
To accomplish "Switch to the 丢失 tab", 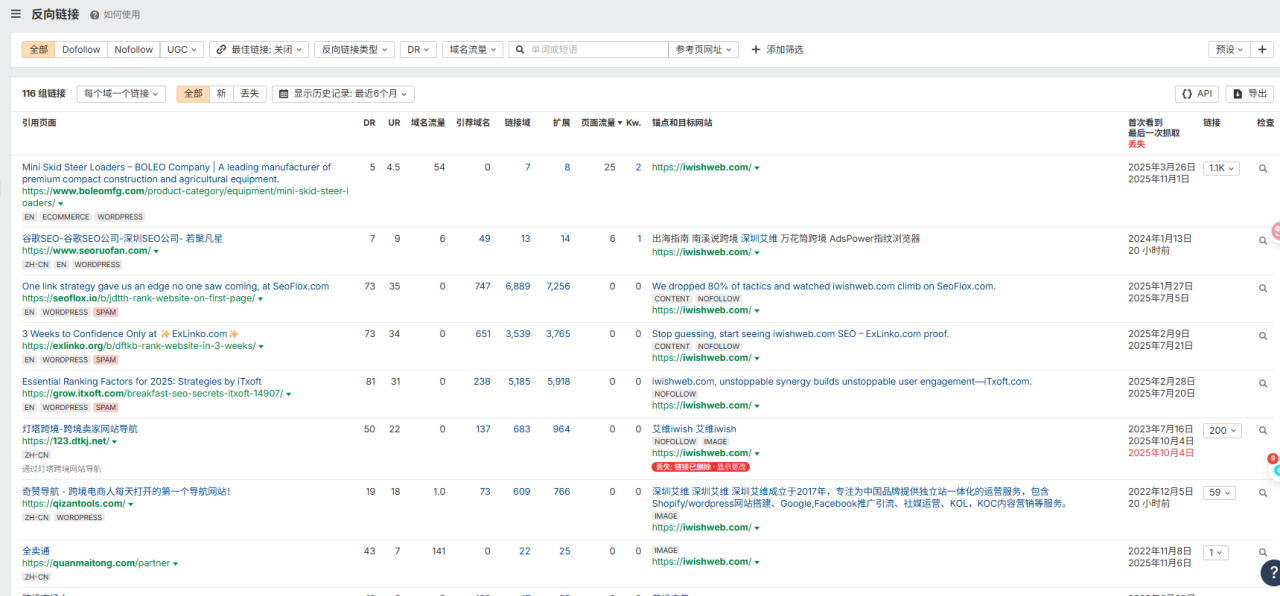I will [249, 93].
